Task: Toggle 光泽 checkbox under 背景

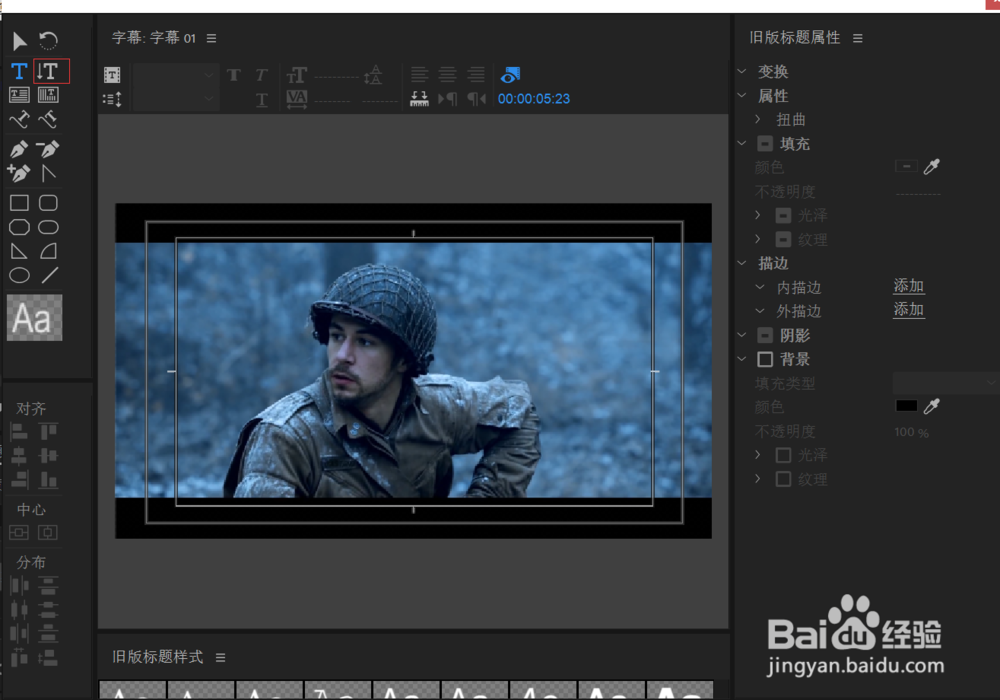Action: 783,455
